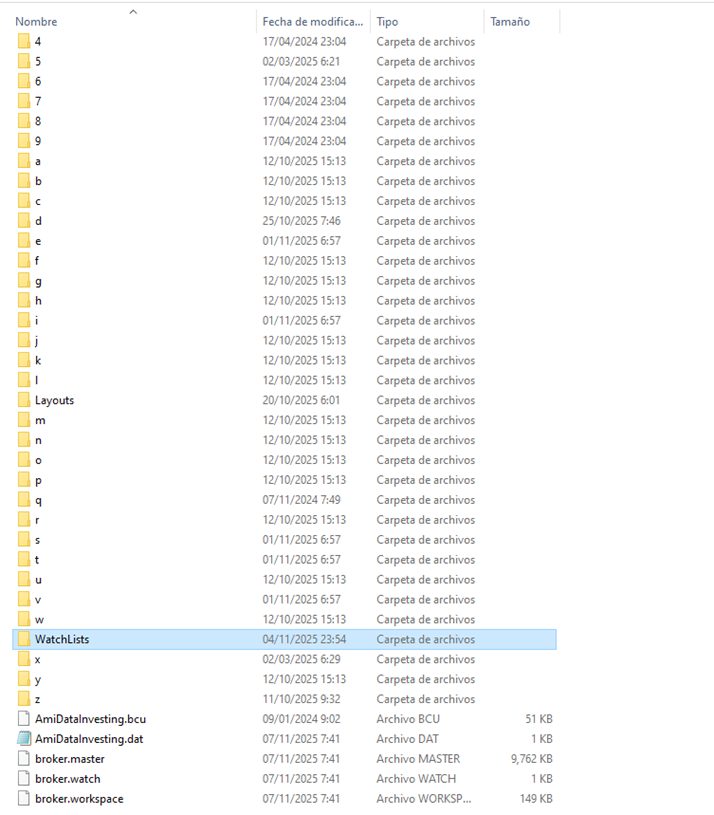Select the folder named q
714x815 pixels.
point(38,500)
